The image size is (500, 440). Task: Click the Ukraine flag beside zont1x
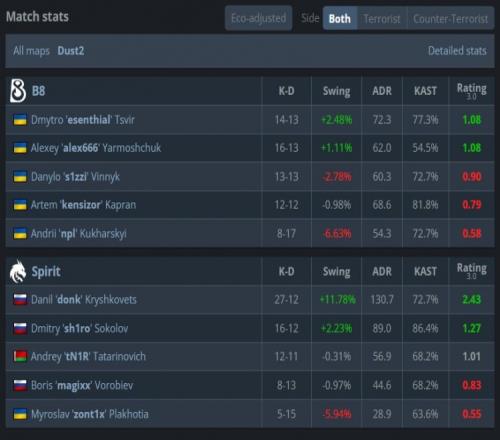click(x=20, y=414)
